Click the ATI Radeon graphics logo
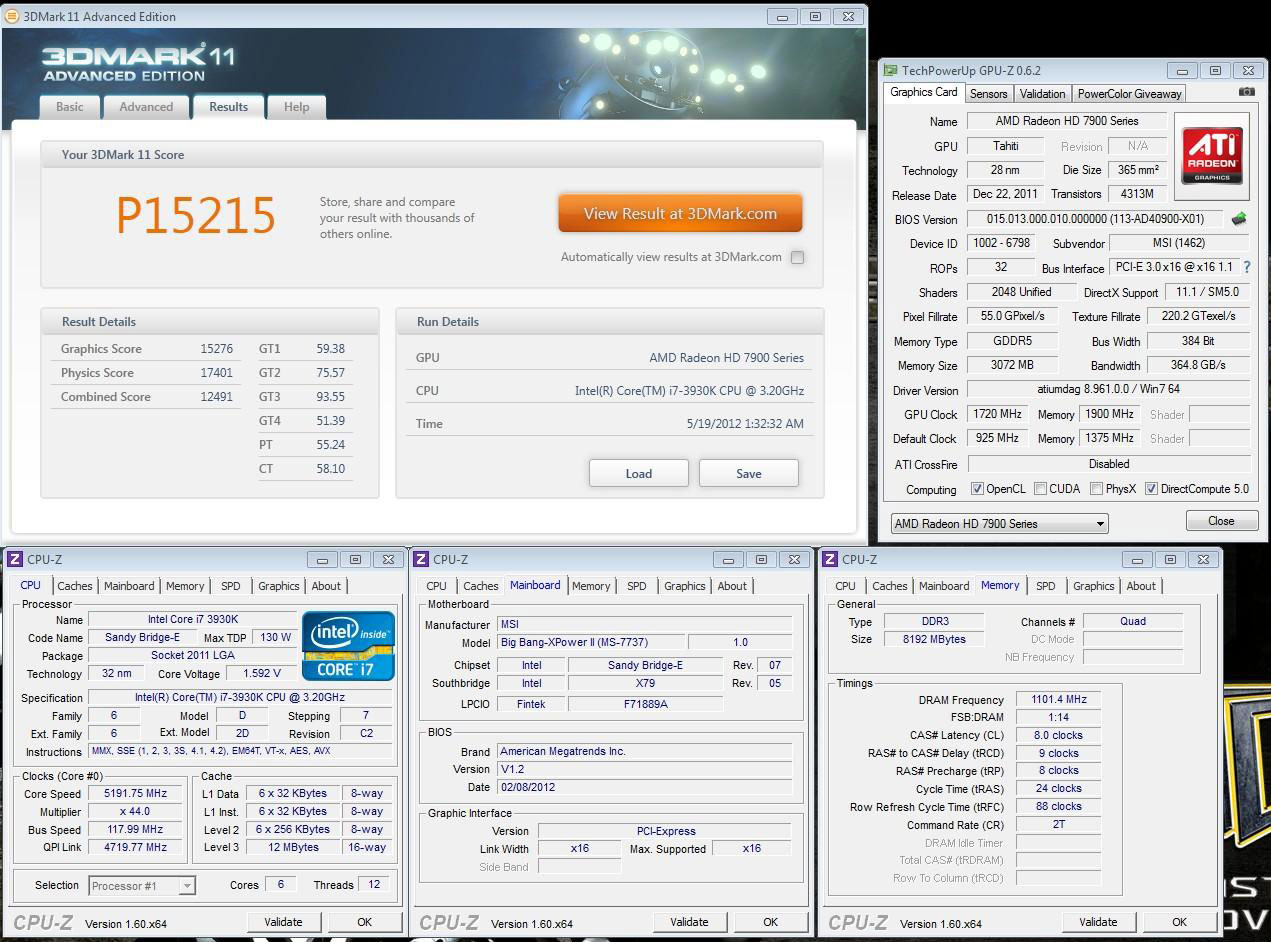This screenshot has width=1271, height=942. coord(1212,155)
